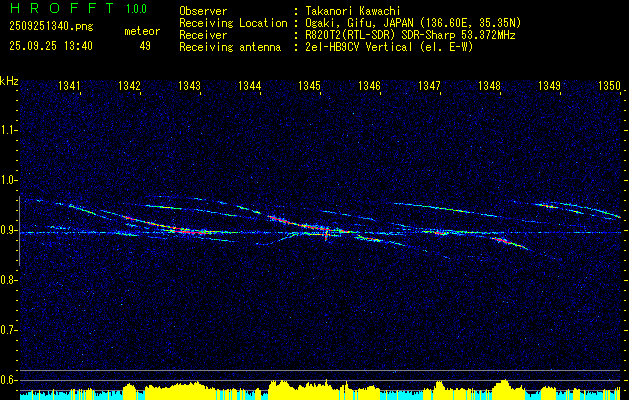Click the 1348 time axis label
The image size is (629, 400).
[489, 86]
